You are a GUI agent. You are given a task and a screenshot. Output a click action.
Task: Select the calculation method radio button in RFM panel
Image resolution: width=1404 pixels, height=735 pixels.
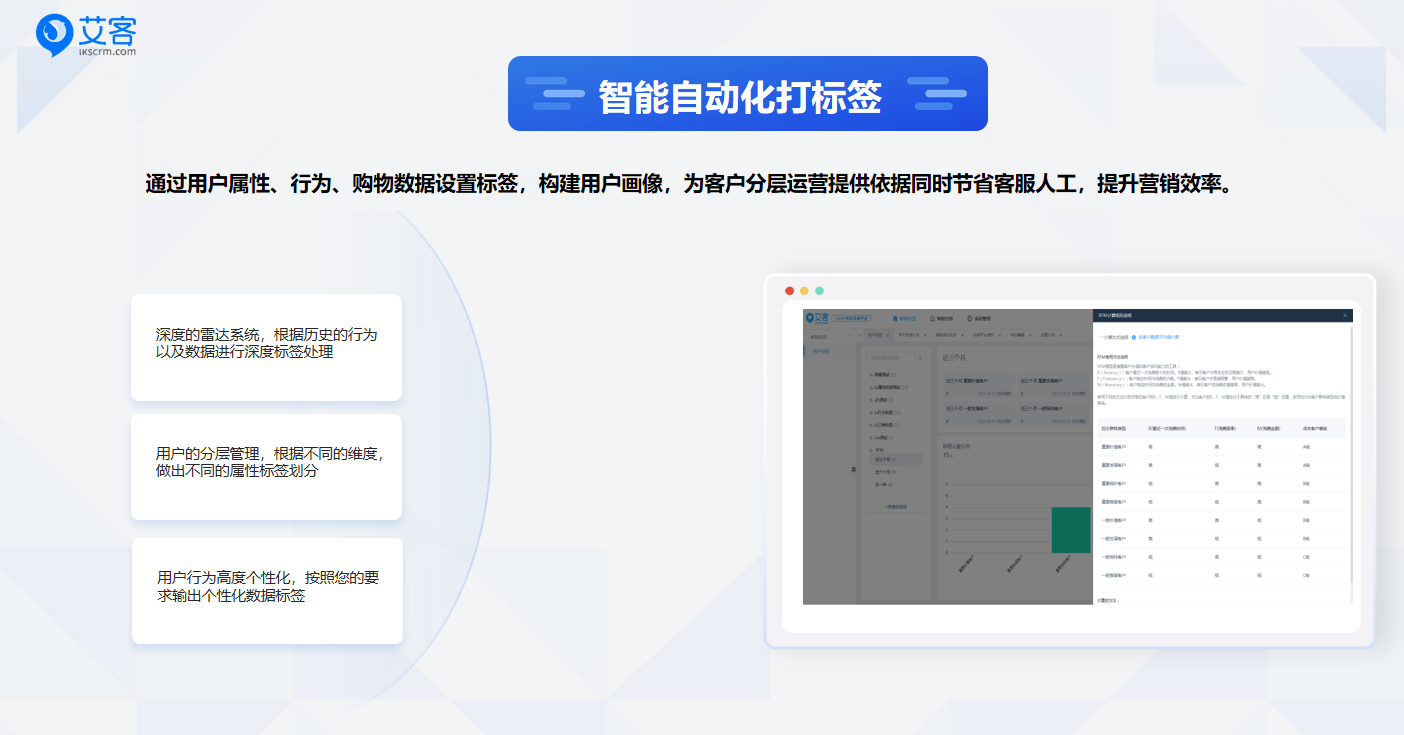click(1134, 337)
